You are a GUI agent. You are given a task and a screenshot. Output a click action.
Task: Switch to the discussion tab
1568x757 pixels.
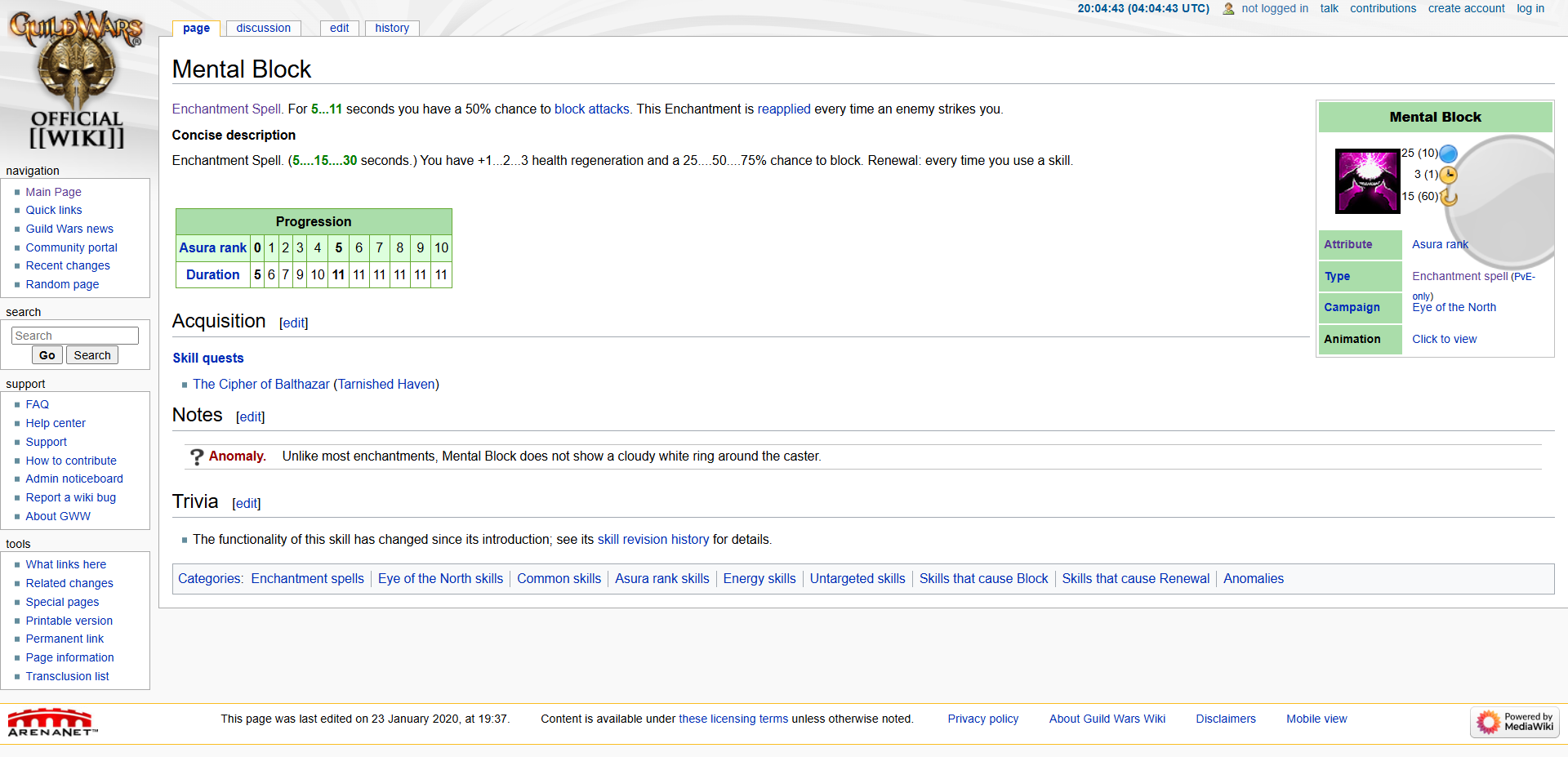(x=263, y=28)
